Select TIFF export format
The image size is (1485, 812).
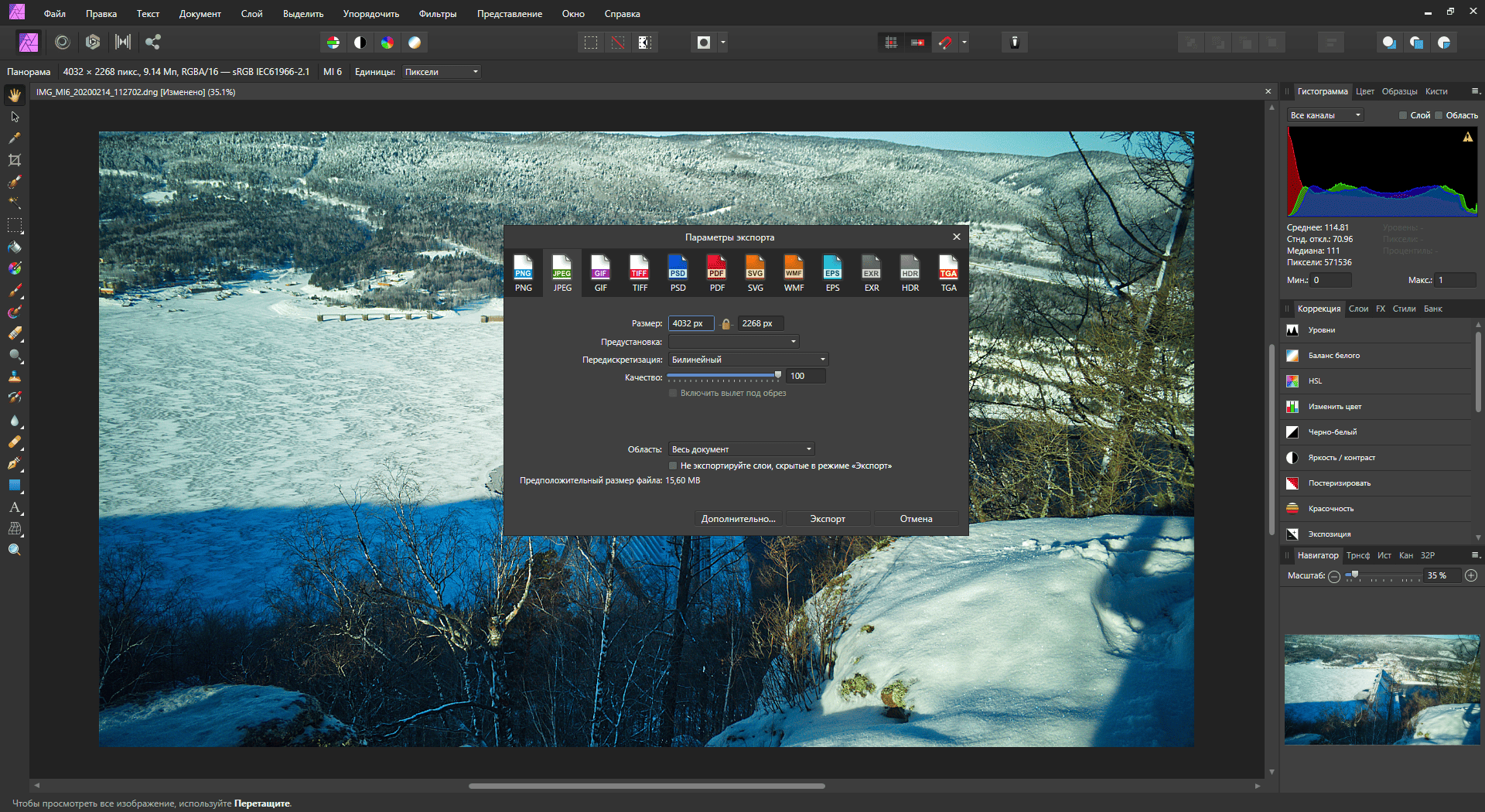point(640,273)
